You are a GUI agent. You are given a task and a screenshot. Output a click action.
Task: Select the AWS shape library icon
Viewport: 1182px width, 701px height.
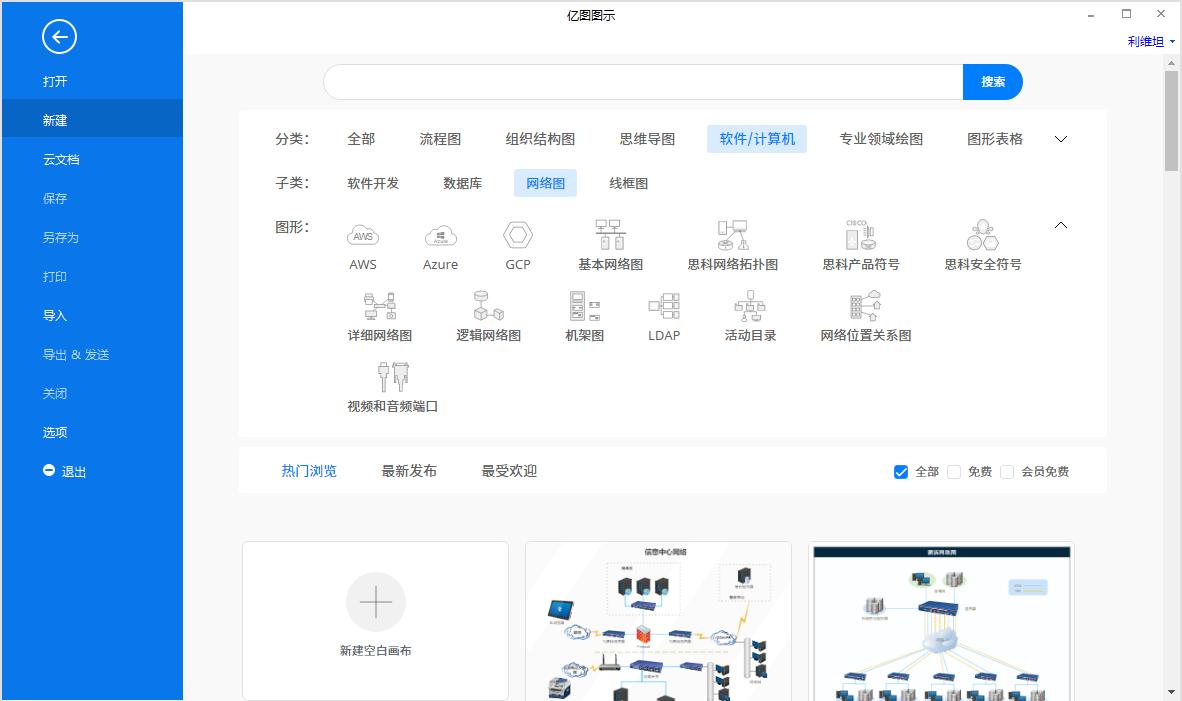(x=363, y=235)
